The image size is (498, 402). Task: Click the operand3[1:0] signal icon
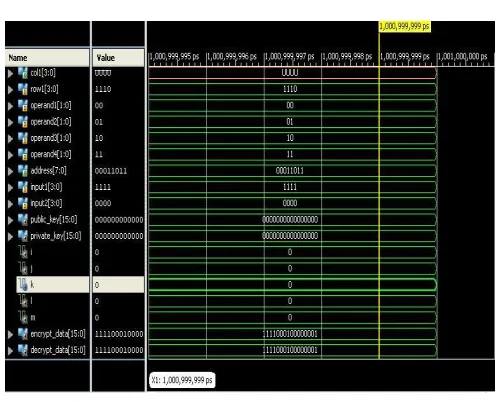point(23,138)
